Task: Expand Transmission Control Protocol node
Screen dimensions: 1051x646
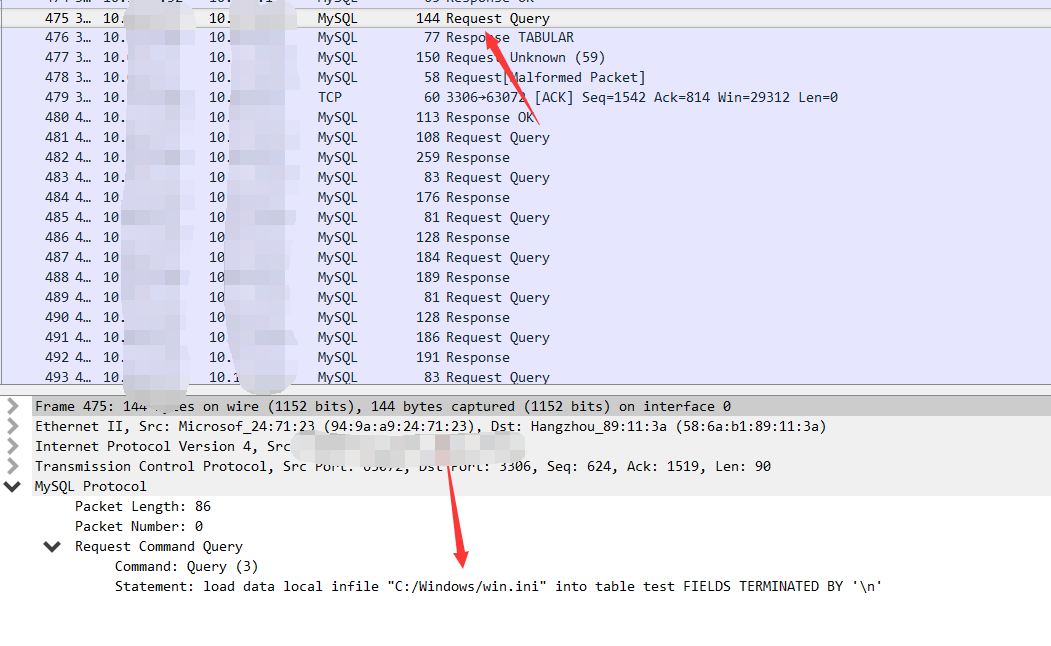Action: tap(12, 466)
